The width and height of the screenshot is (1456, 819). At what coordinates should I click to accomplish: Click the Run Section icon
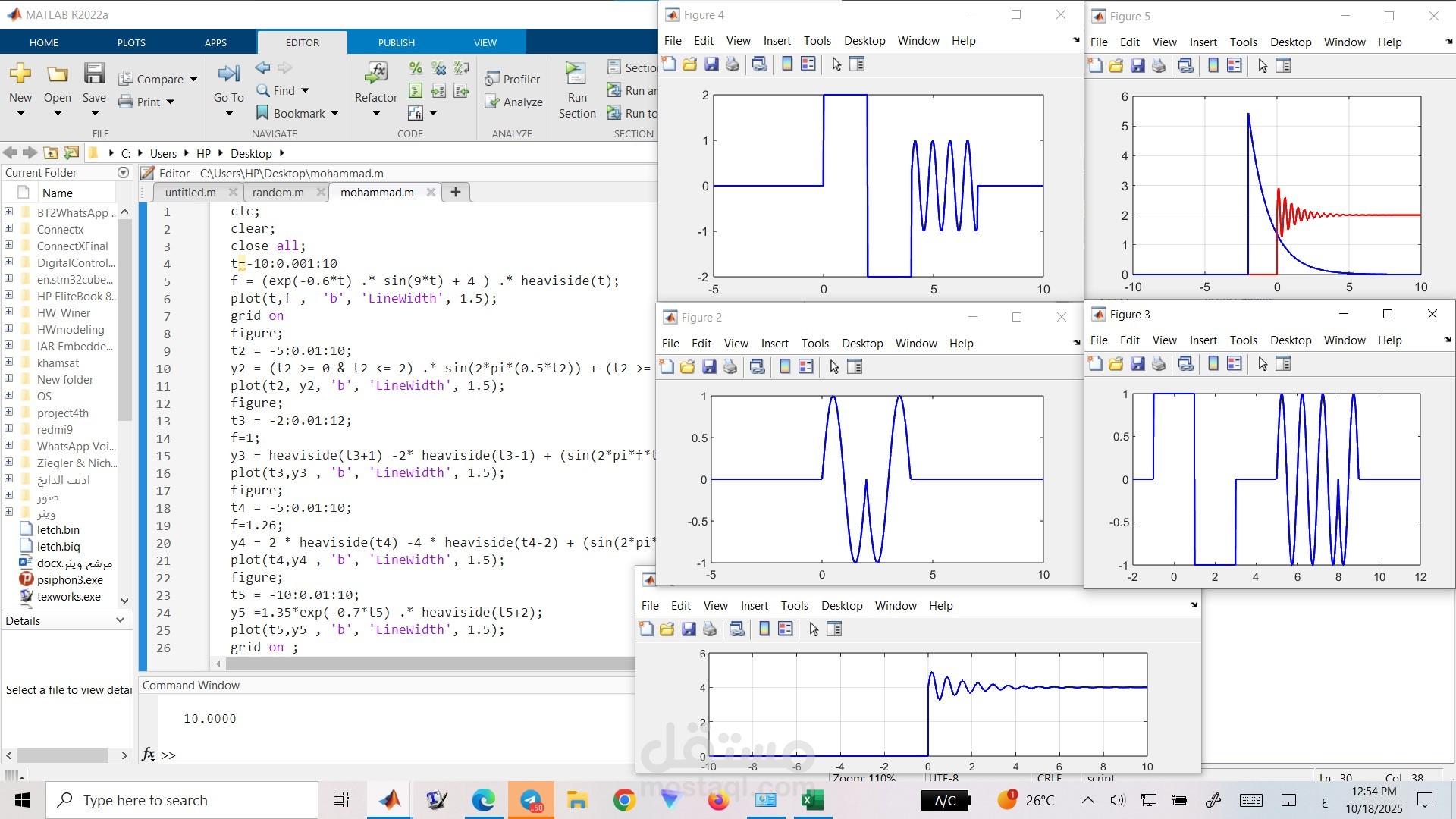(x=576, y=74)
